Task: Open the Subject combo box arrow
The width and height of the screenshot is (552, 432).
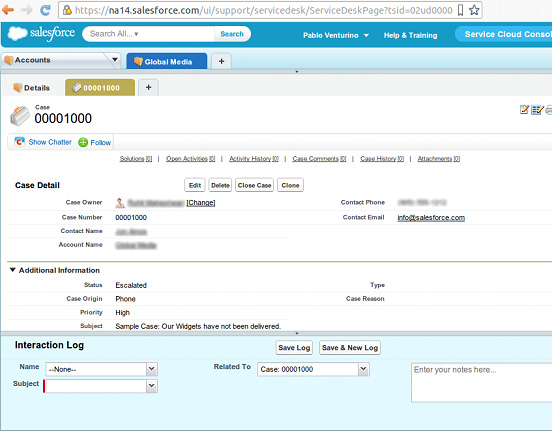Action: pyautogui.click(x=151, y=386)
